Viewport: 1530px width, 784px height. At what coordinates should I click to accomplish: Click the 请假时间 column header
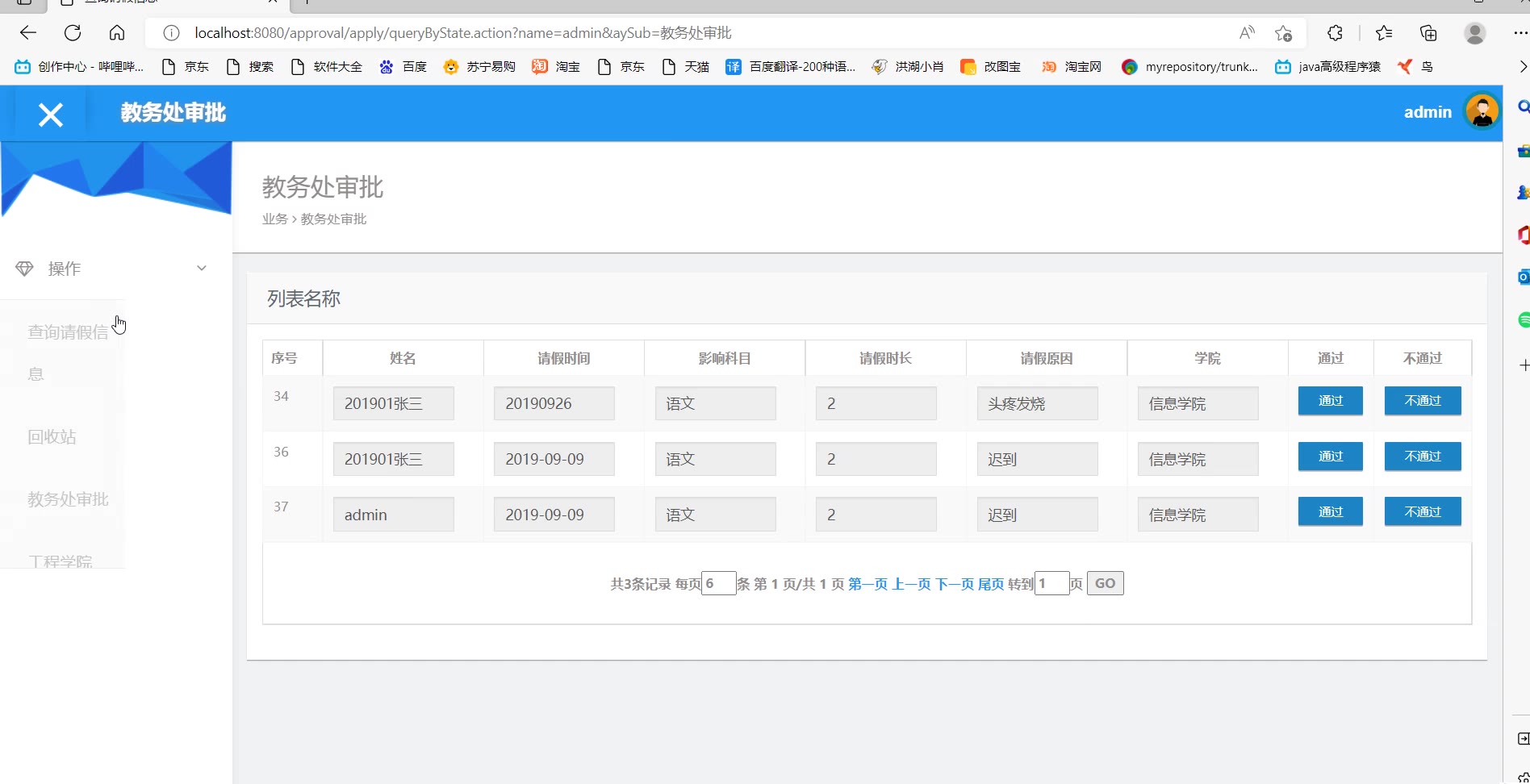point(564,358)
